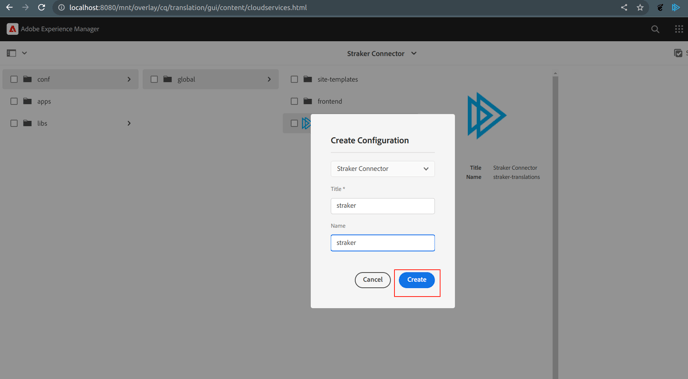The image size is (688, 379).
Task: Click the Cancel button
Action: click(373, 280)
